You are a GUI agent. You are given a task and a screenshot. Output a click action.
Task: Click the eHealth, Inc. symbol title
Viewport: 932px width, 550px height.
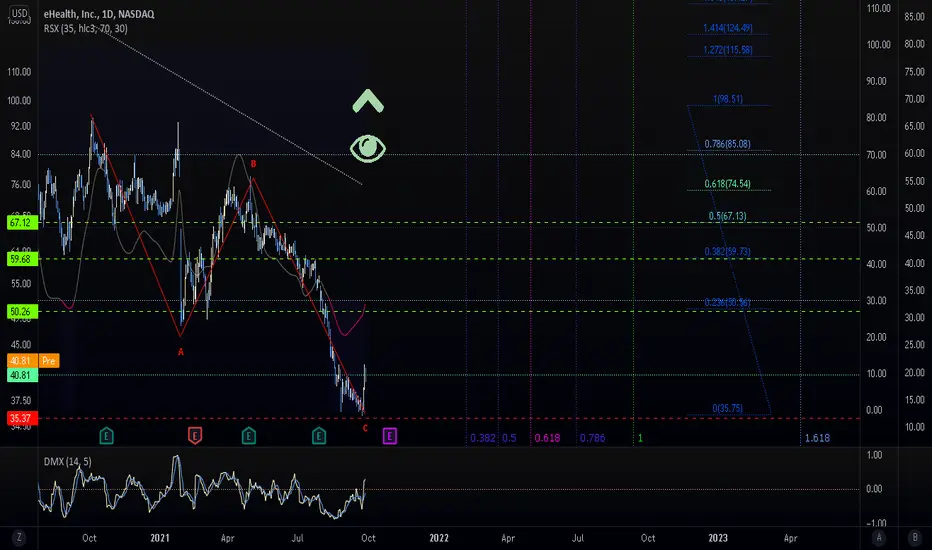tap(99, 14)
